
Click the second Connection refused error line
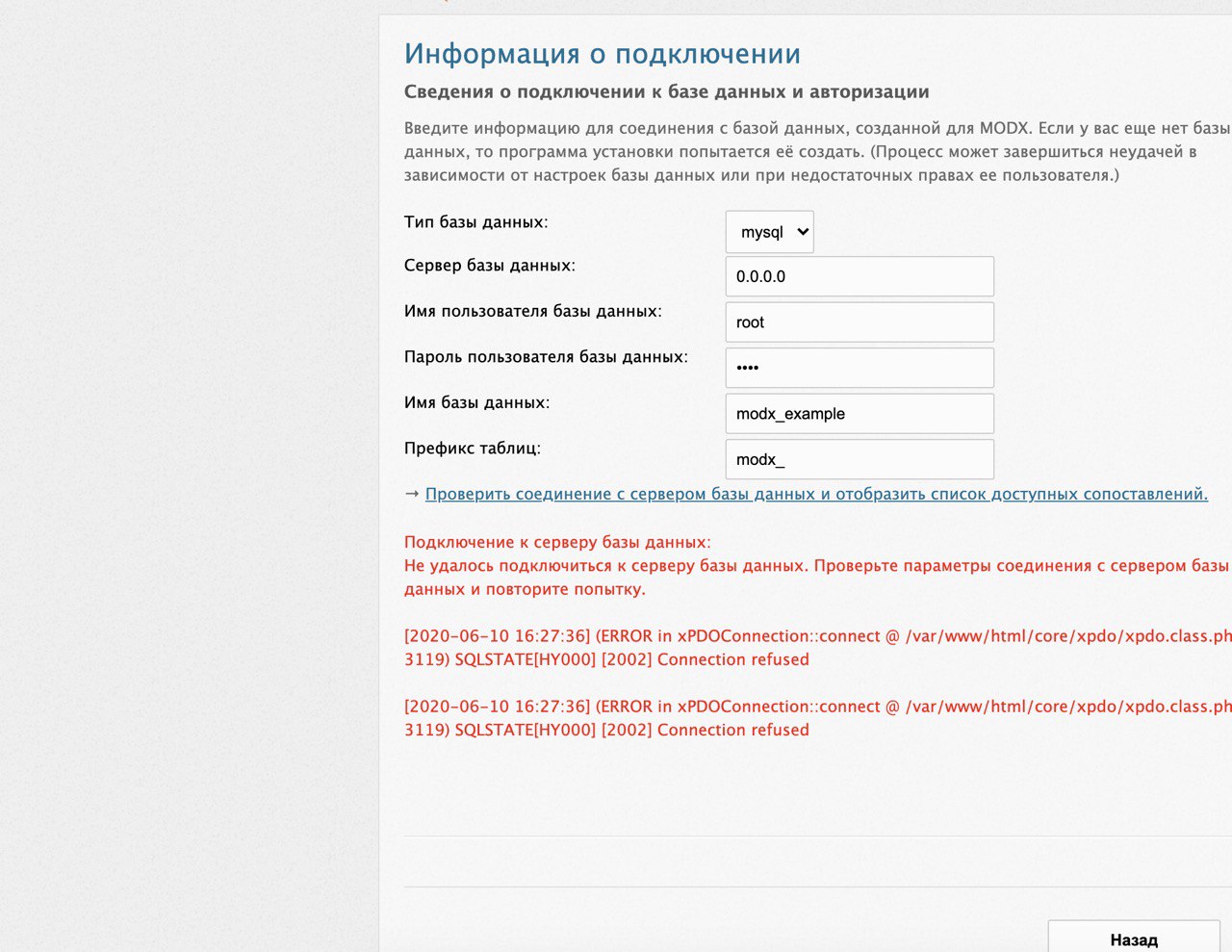[x=817, y=718]
